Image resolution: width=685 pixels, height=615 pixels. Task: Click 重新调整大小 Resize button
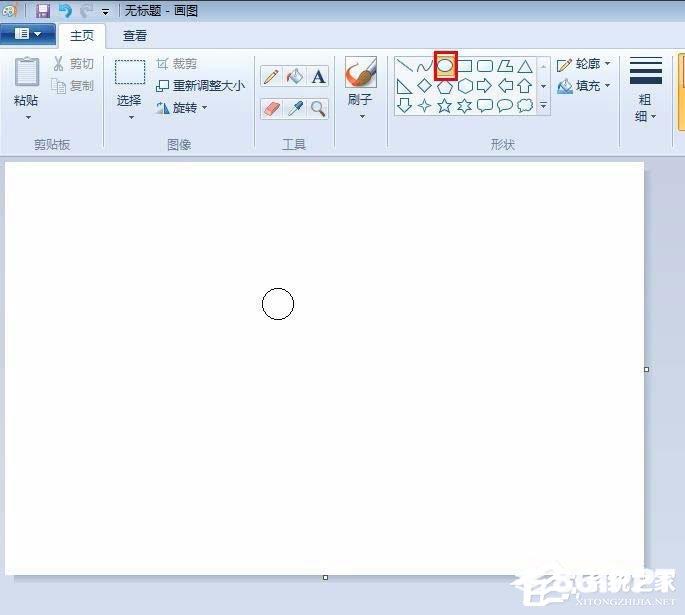coord(201,86)
